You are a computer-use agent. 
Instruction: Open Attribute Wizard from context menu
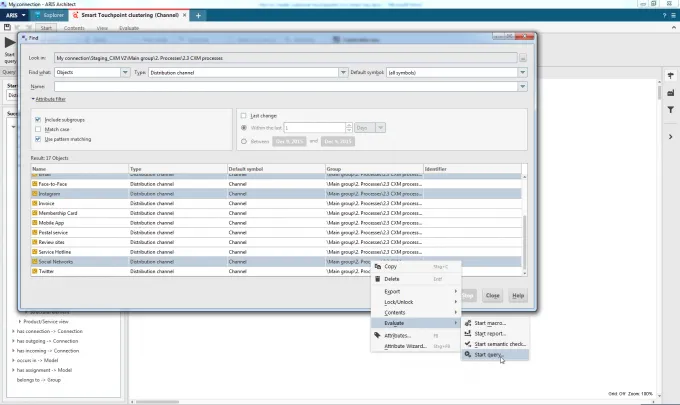coord(415,346)
